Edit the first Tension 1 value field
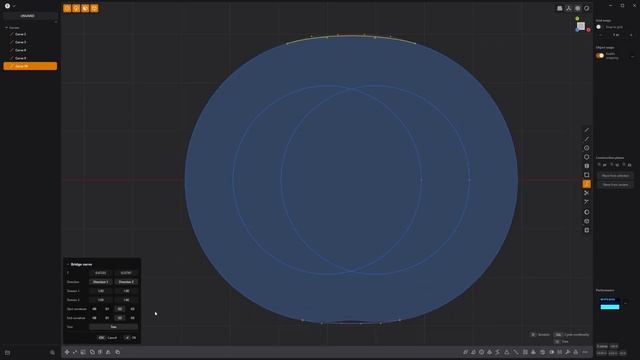Image resolution: width=640 pixels, height=360 pixels. (x=100, y=291)
